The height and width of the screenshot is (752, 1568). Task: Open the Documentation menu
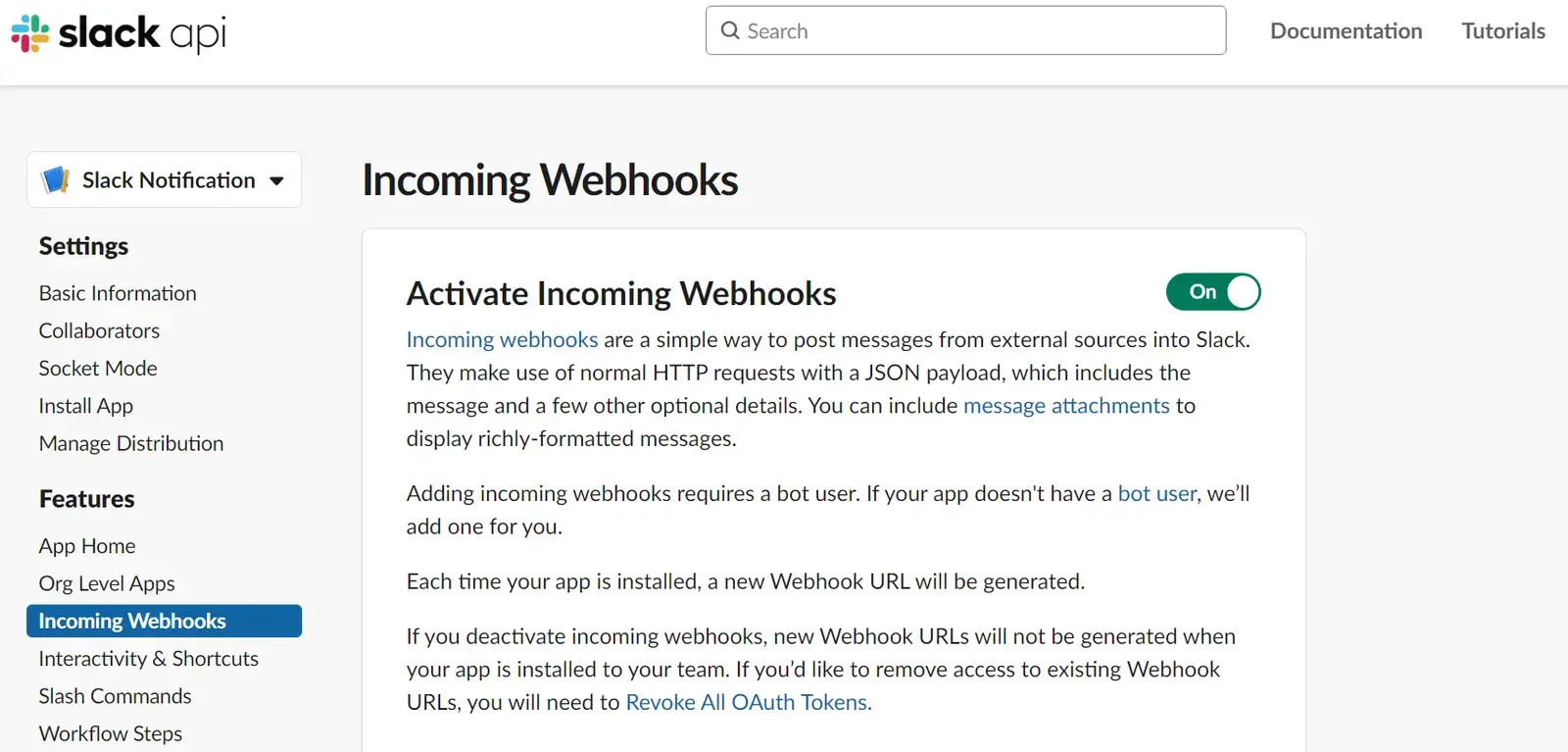[1346, 30]
